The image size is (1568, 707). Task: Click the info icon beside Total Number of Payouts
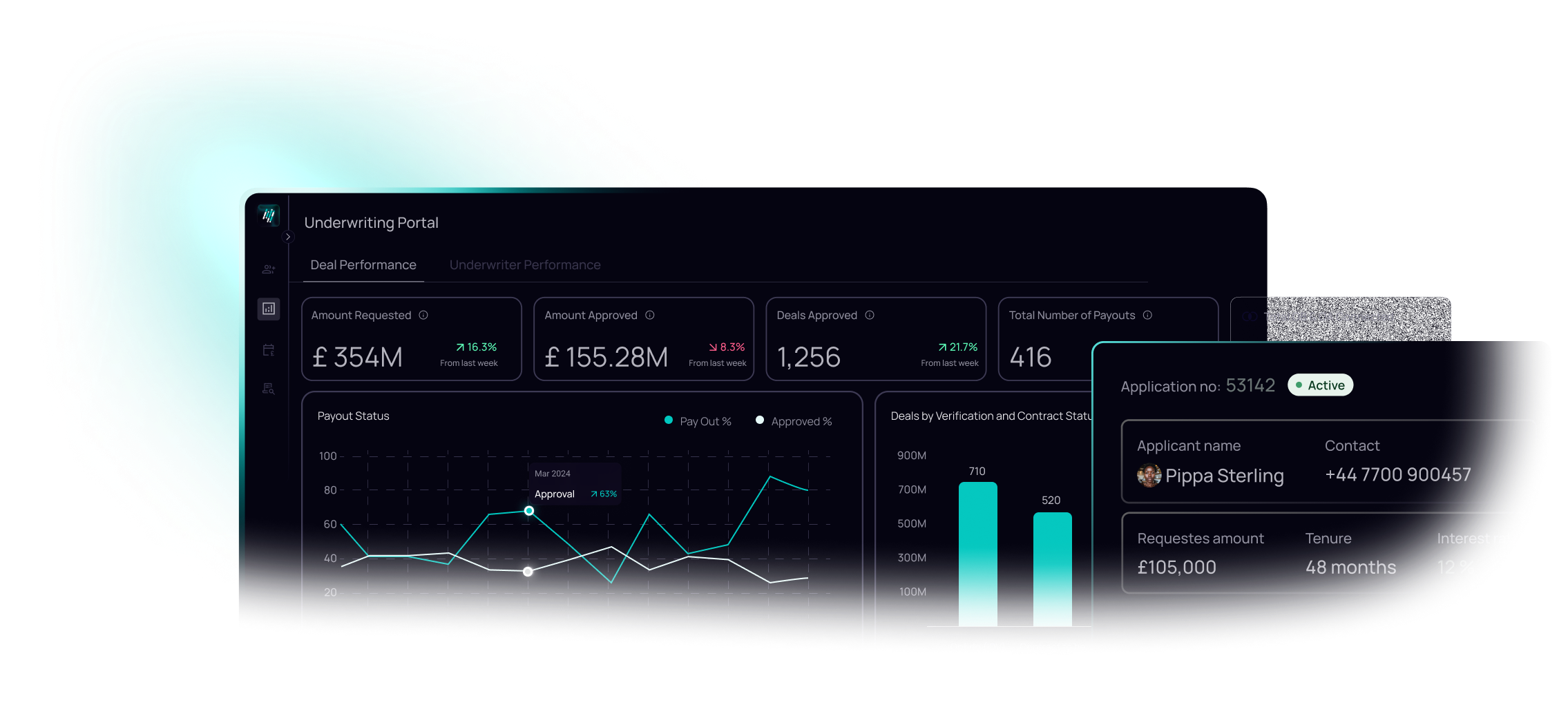pyautogui.click(x=1147, y=315)
